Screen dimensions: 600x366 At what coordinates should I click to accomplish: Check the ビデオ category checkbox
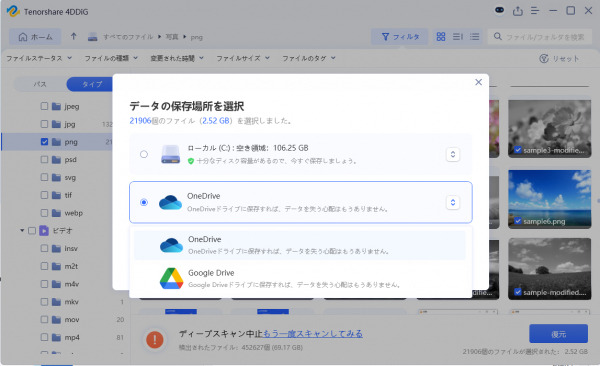click(32, 230)
